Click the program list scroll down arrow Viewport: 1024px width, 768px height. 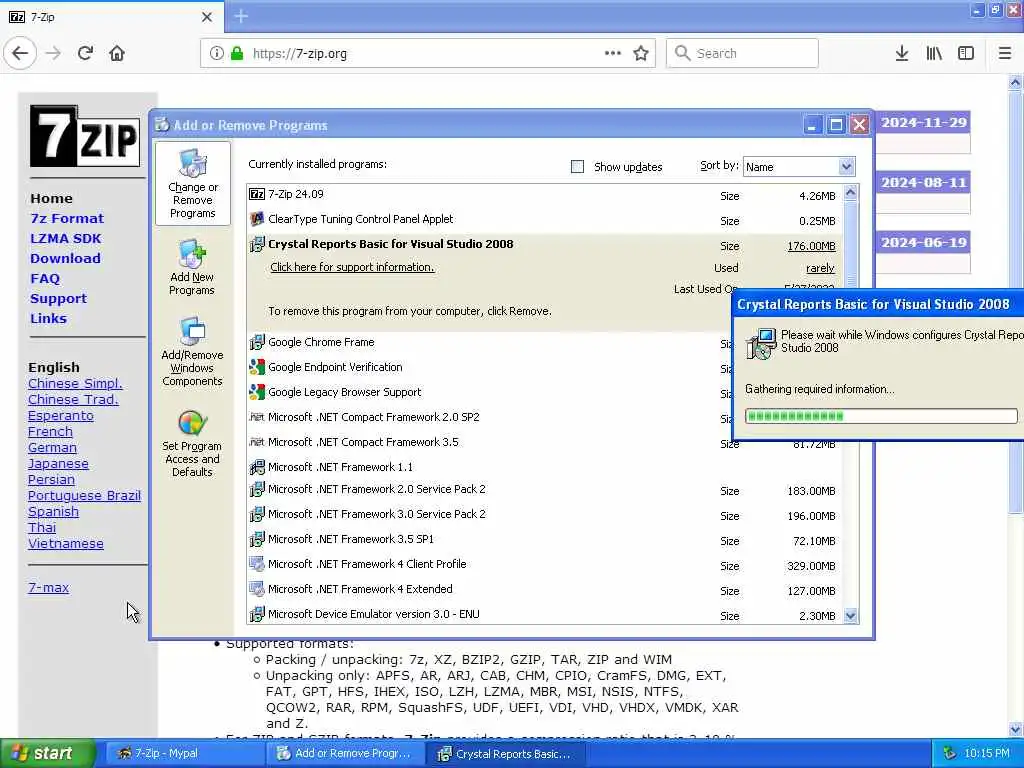(x=850, y=615)
